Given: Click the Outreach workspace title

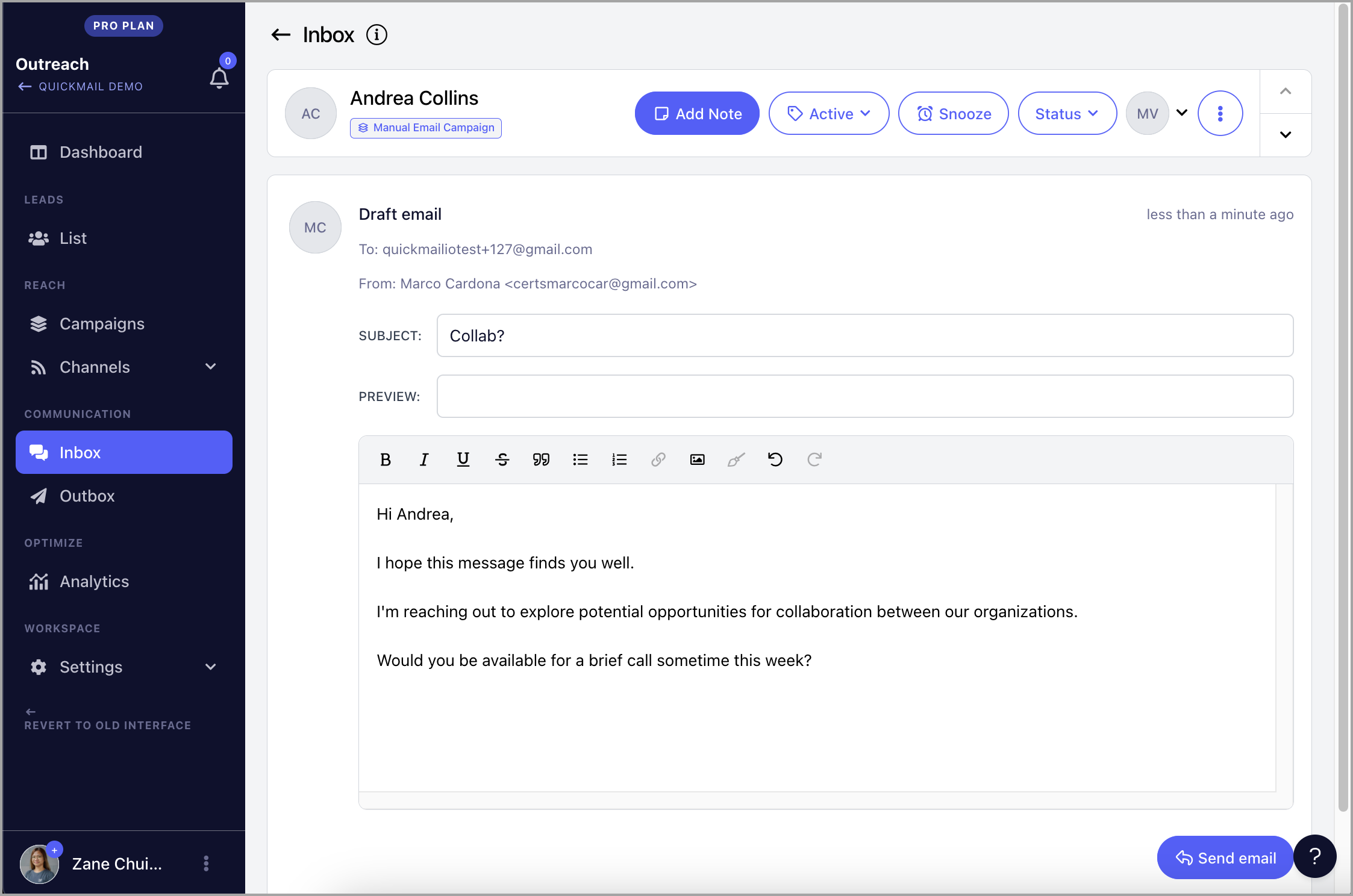Looking at the screenshot, I should coord(52,64).
